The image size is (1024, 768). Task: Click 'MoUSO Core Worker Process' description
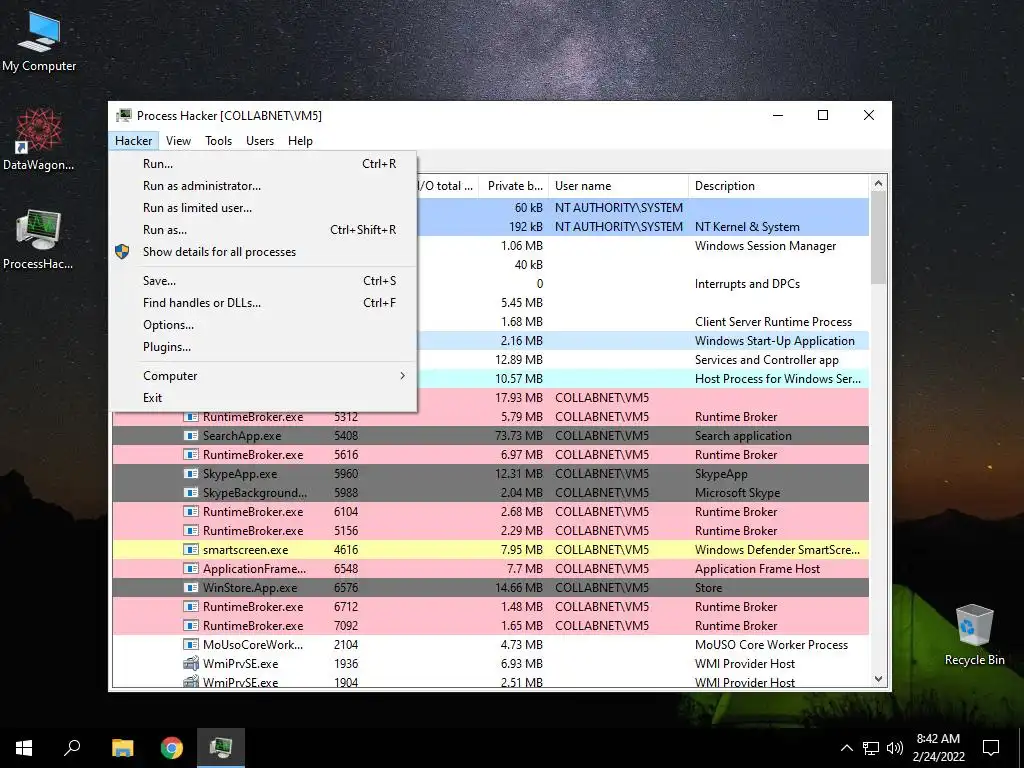pos(771,645)
